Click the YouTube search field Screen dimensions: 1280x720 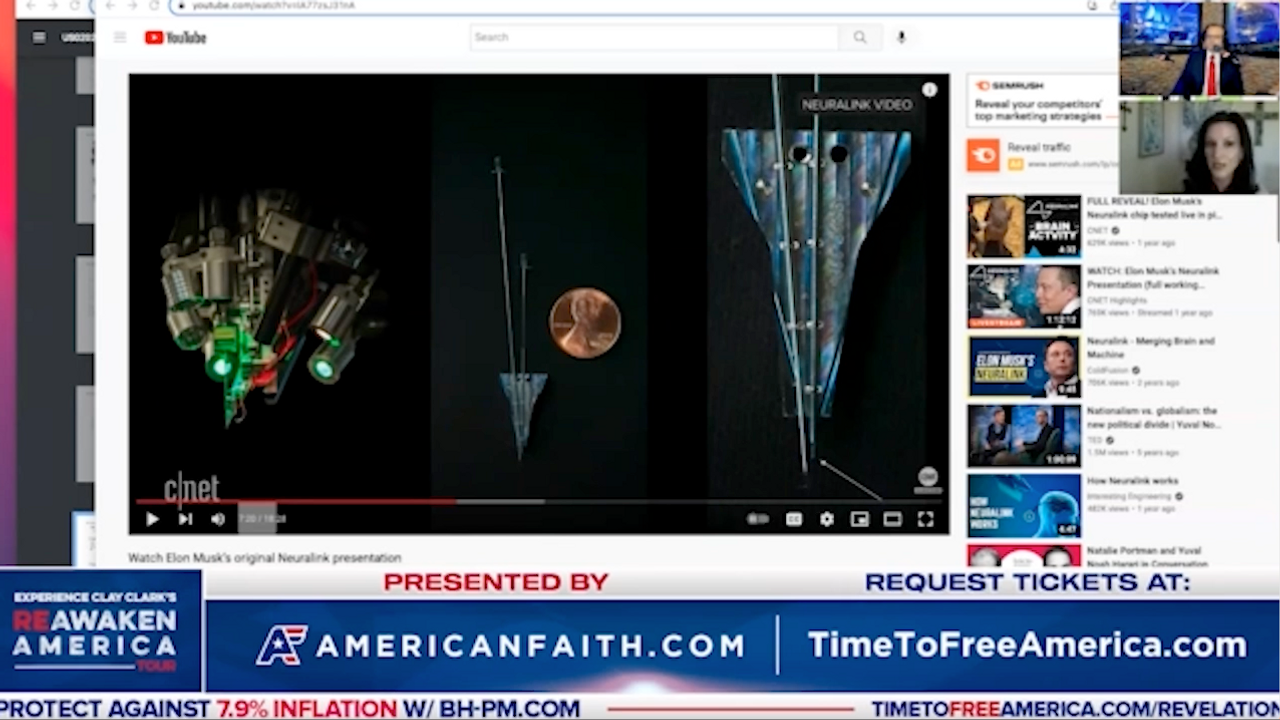coord(655,37)
